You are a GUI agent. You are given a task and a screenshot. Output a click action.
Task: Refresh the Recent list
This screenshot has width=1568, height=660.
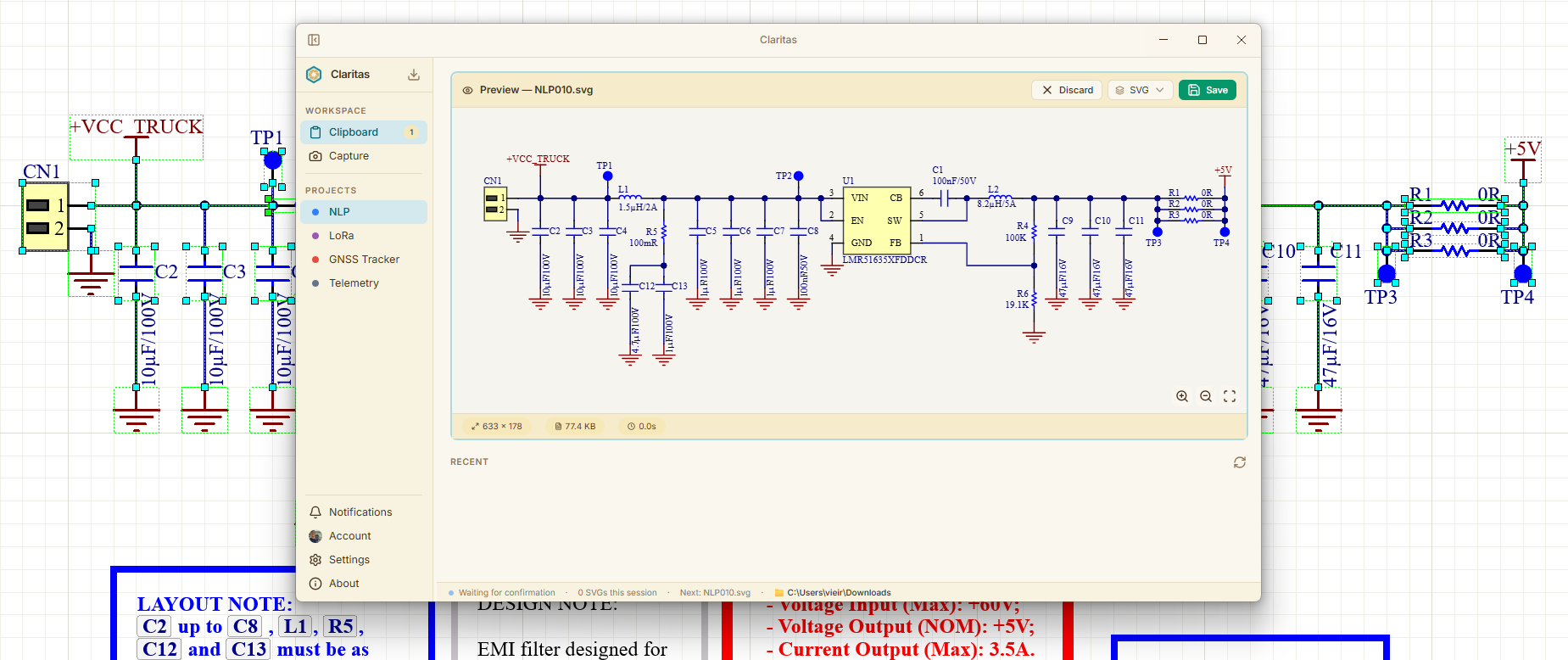[x=1240, y=462]
